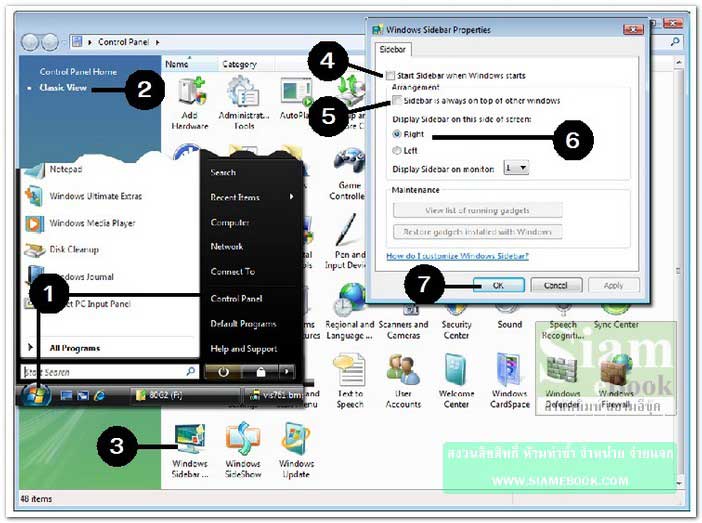Select the Left side radio button
The image size is (702, 523).
click(397, 150)
